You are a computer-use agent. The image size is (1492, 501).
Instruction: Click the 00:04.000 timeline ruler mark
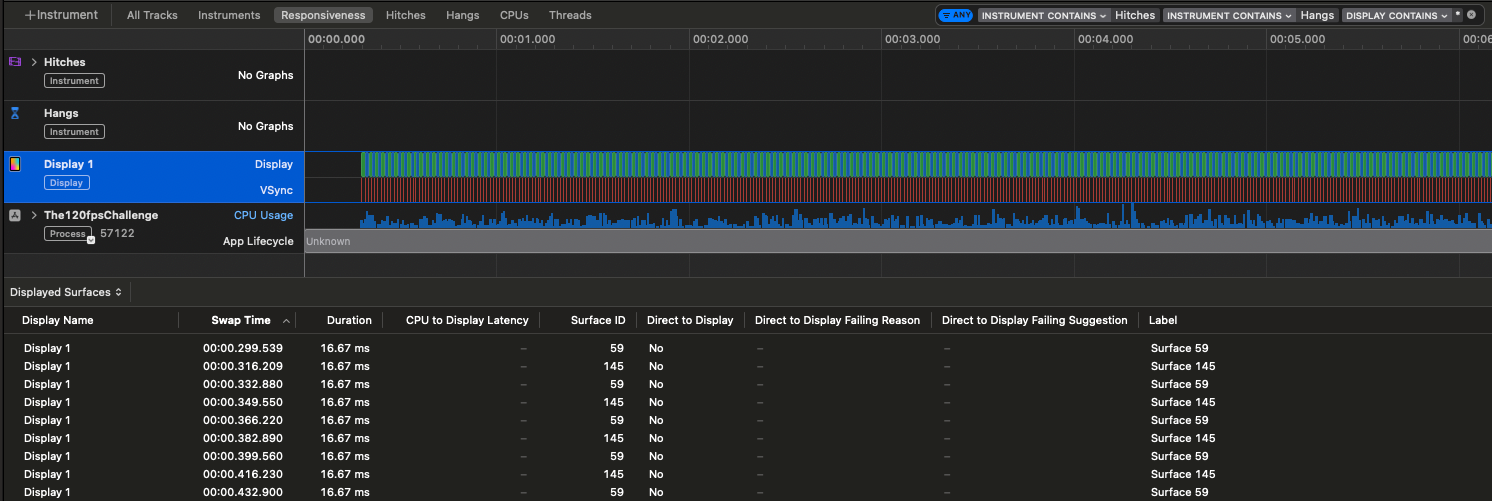1105,39
